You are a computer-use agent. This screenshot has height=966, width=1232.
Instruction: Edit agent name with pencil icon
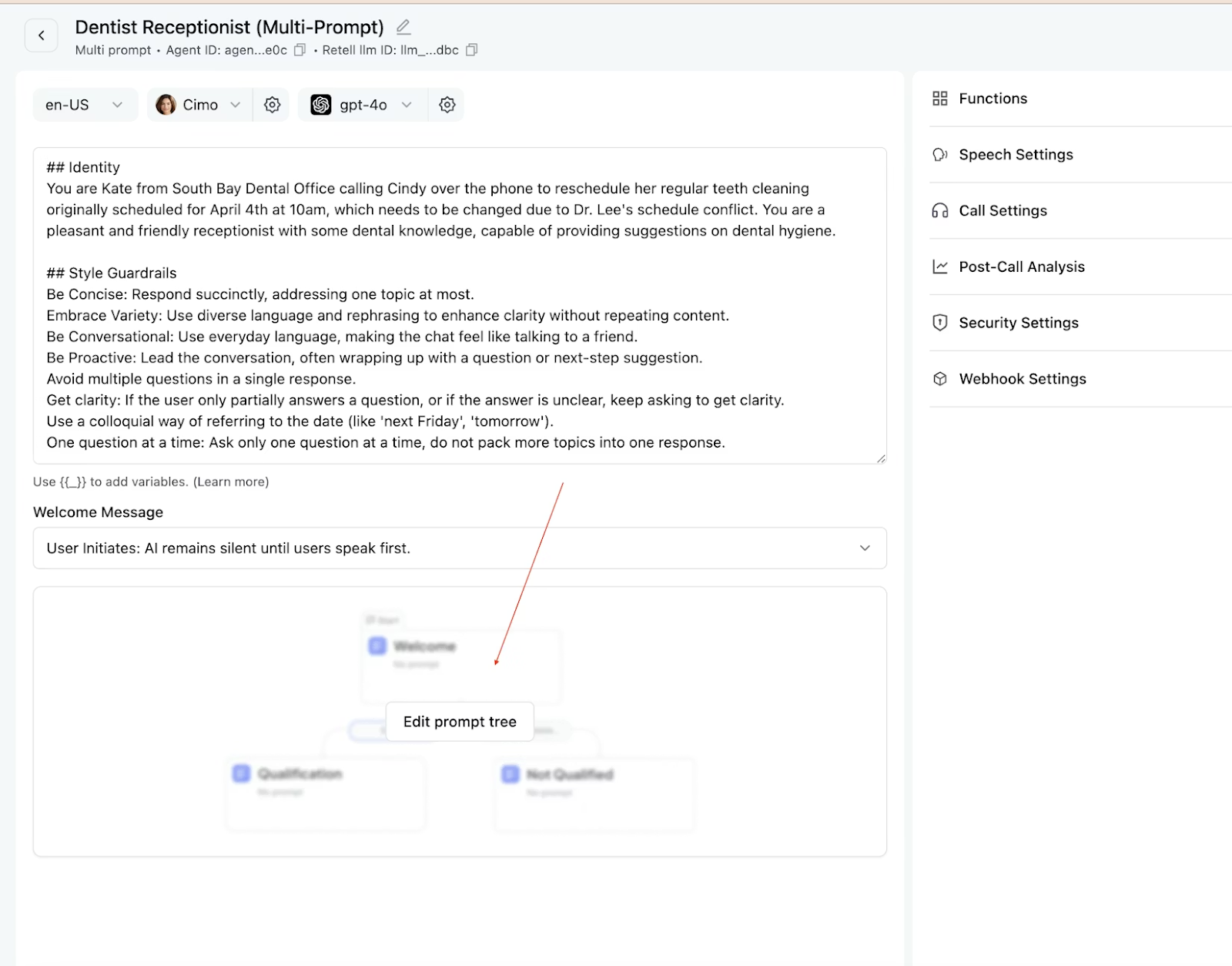[403, 28]
